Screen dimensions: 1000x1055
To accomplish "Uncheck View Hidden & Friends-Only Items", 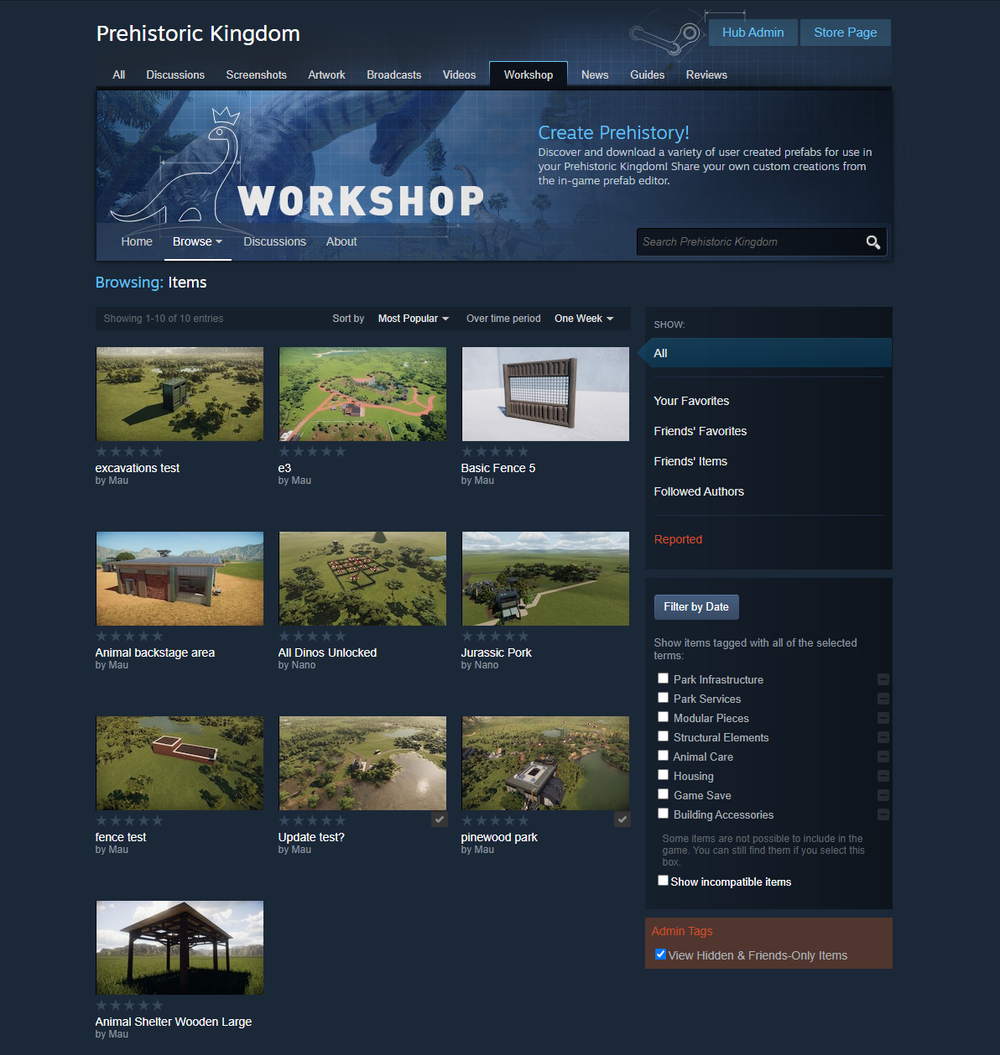I will tap(660, 954).
